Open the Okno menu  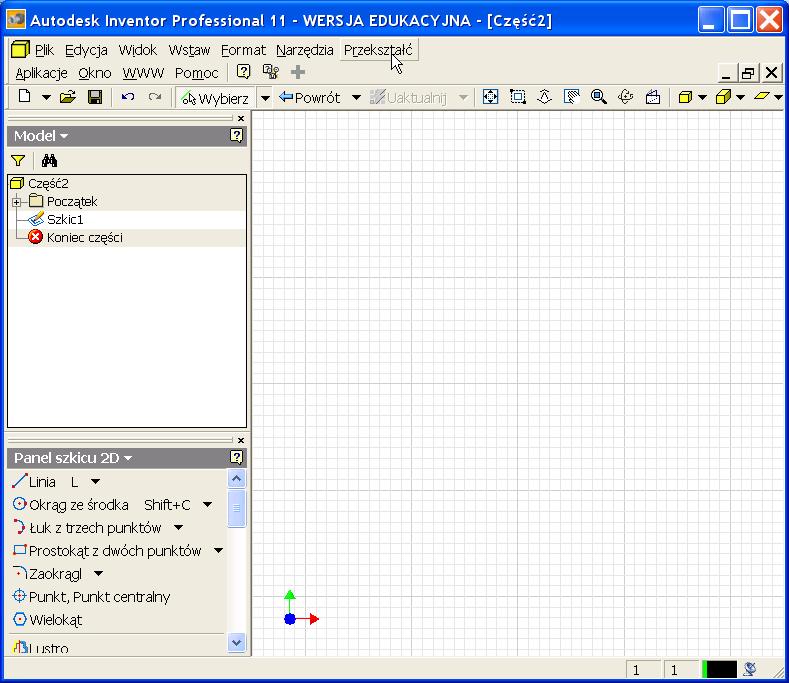(95, 73)
